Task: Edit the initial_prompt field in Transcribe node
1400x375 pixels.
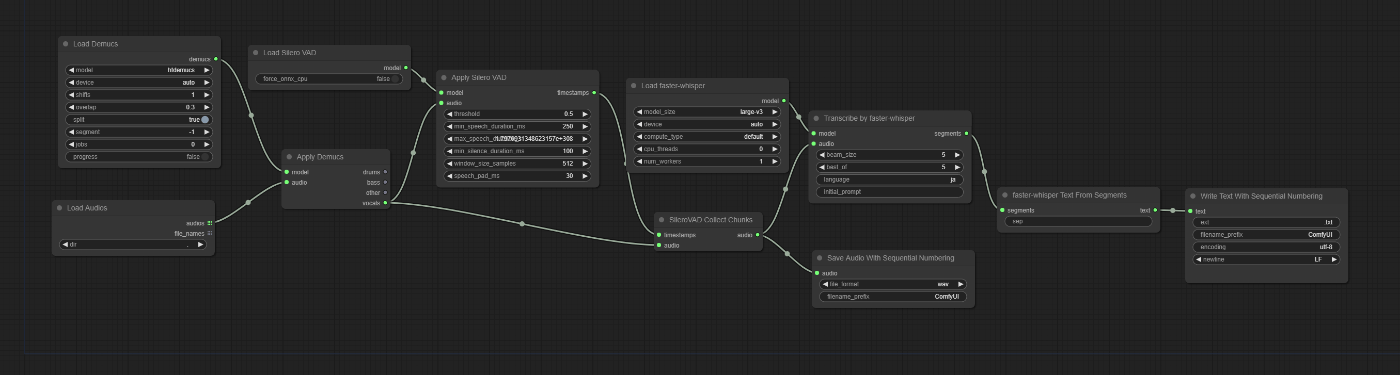Action: click(891, 191)
